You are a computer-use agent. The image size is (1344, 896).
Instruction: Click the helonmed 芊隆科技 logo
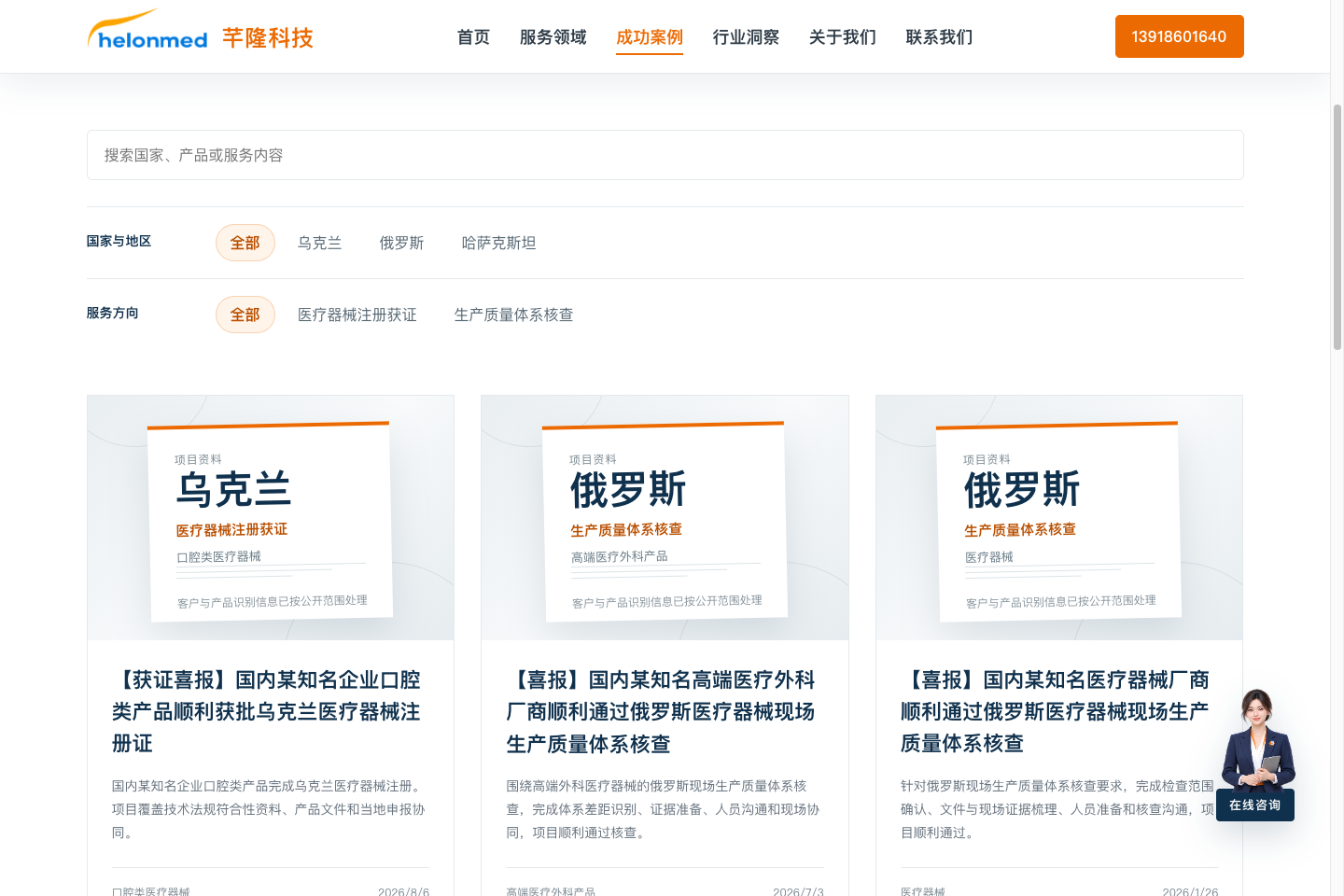point(200,33)
